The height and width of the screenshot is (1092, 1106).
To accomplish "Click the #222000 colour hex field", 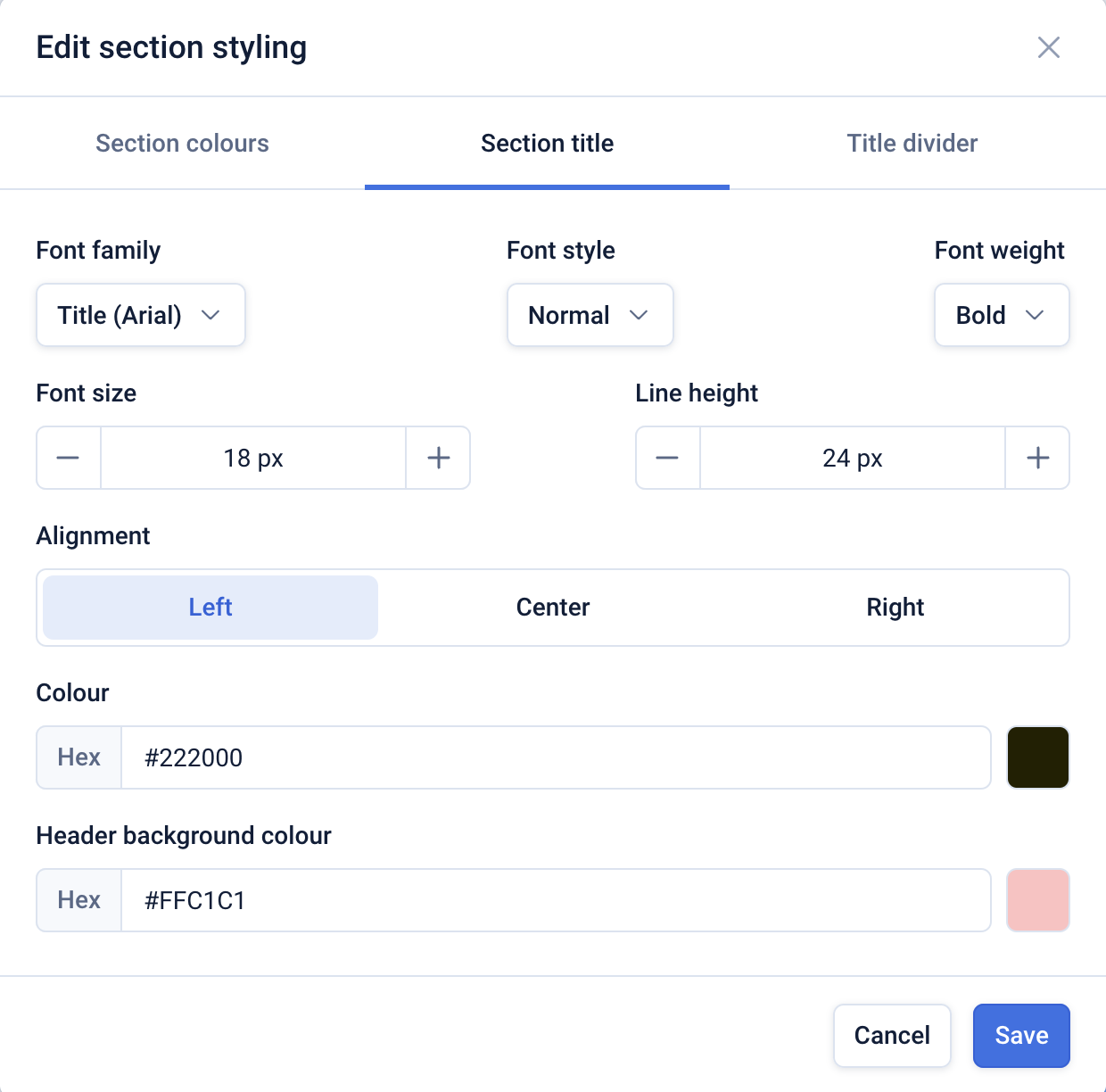I will pos(555,757).
